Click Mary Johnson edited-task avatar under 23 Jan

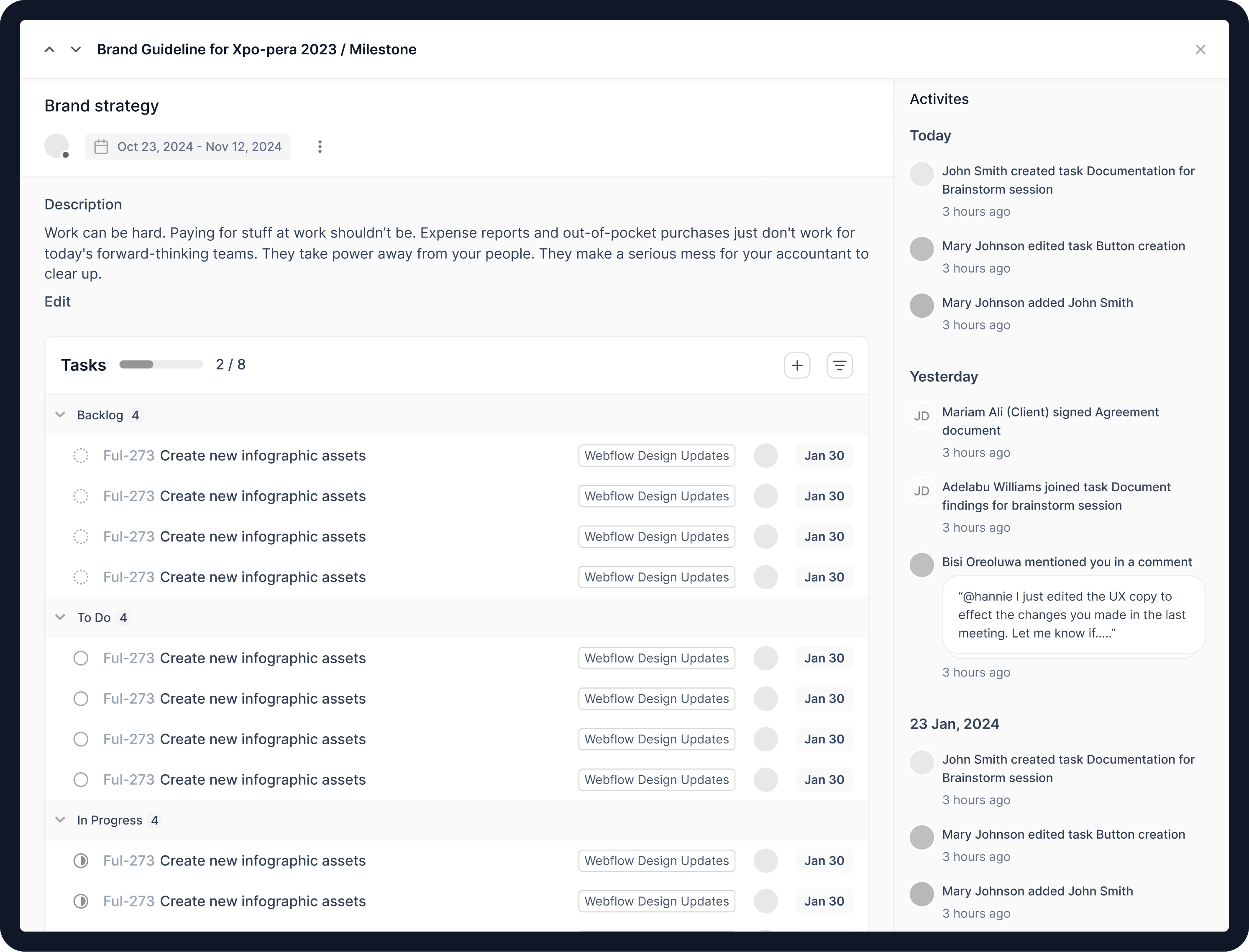click(x=922, y=837)
